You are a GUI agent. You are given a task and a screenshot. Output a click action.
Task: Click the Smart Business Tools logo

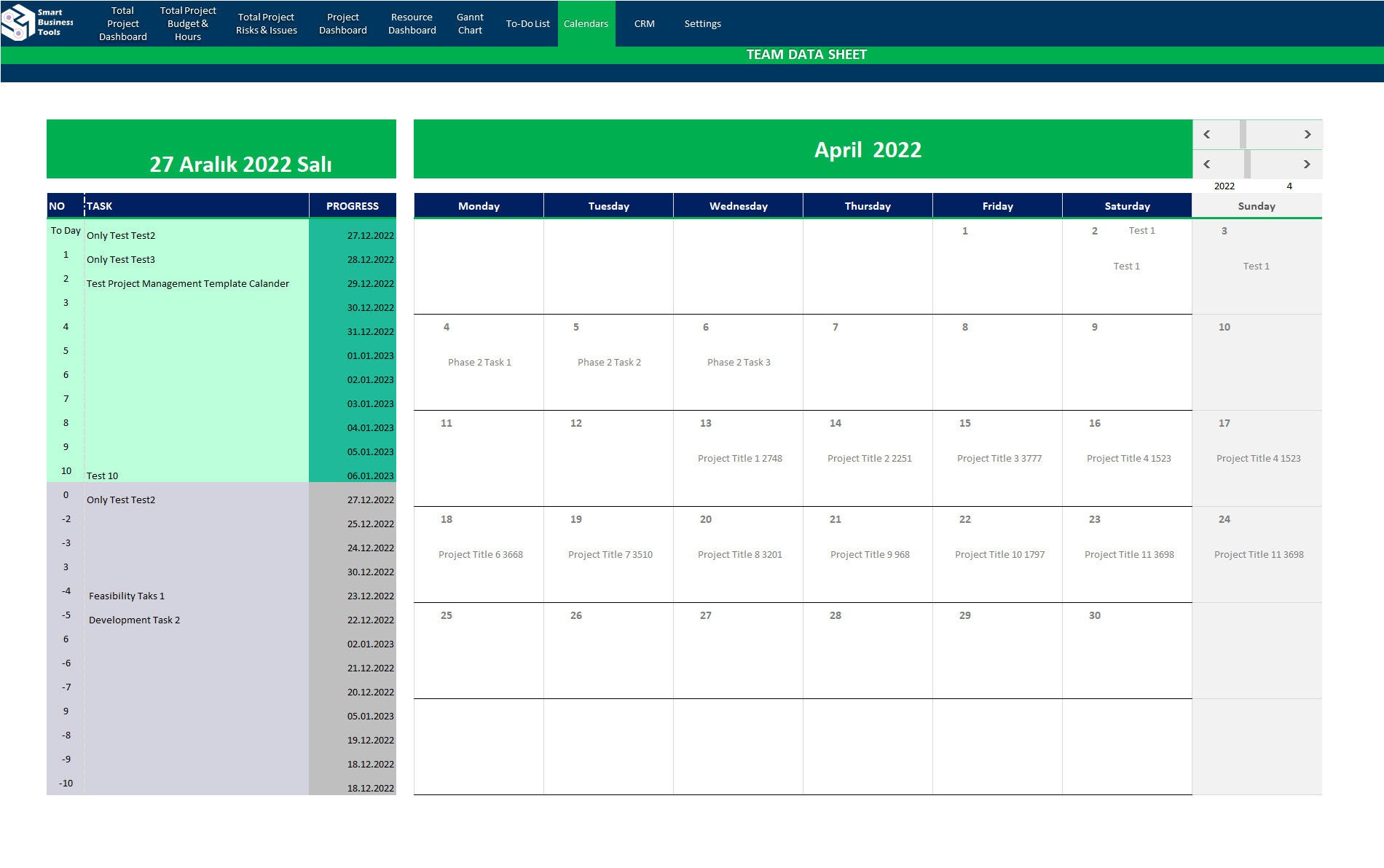[40, 23]
